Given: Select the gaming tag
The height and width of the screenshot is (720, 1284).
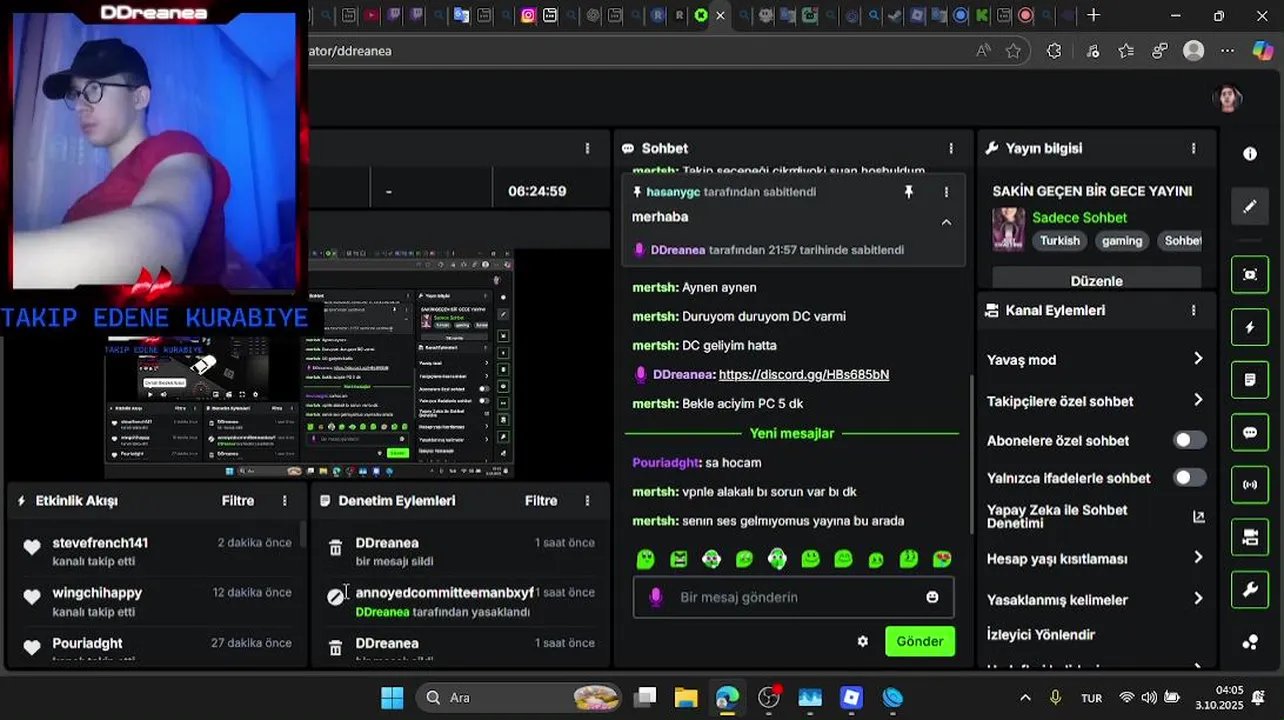Looking at the screenshot, I should 1122,241.
